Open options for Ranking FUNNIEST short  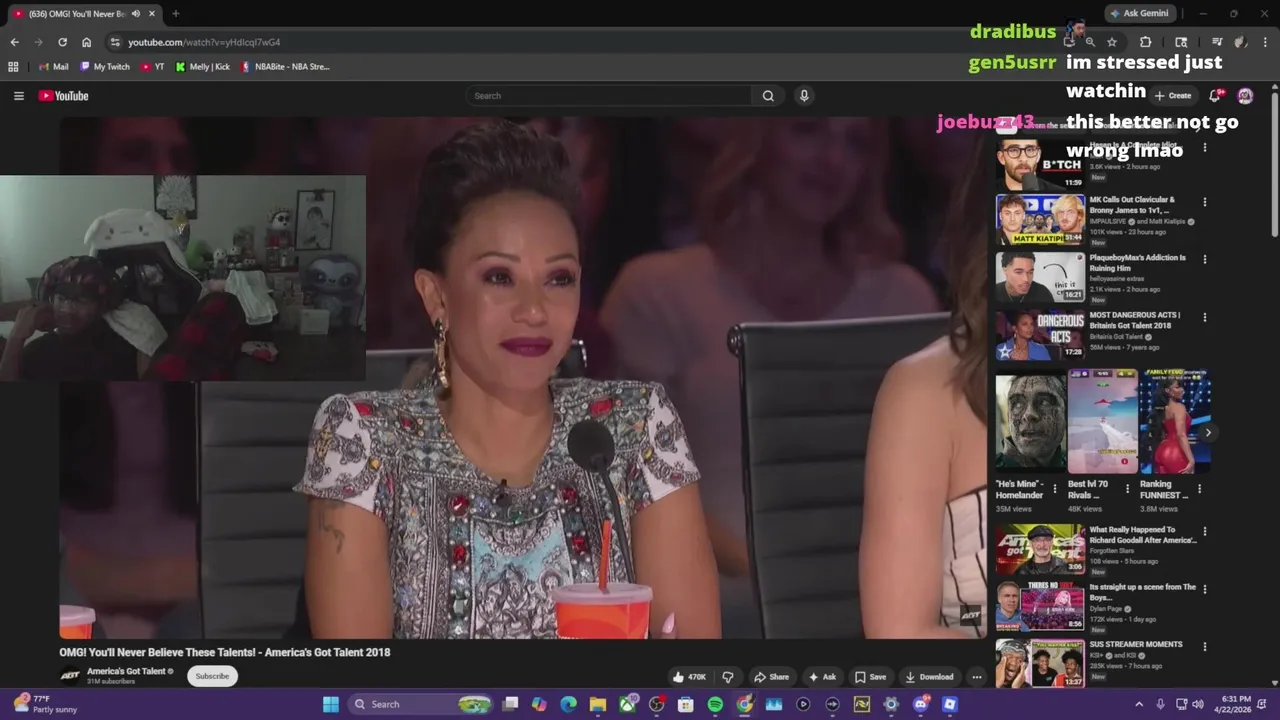[x=1199, y=489]
